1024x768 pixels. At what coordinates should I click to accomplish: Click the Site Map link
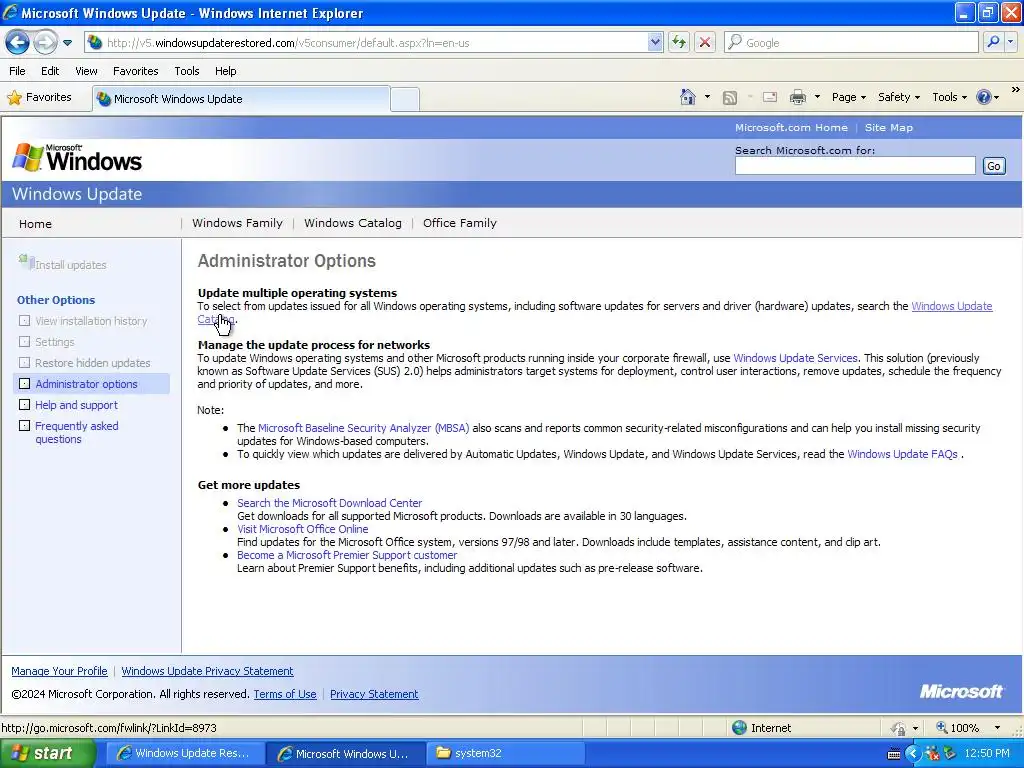tap(889, 128)
